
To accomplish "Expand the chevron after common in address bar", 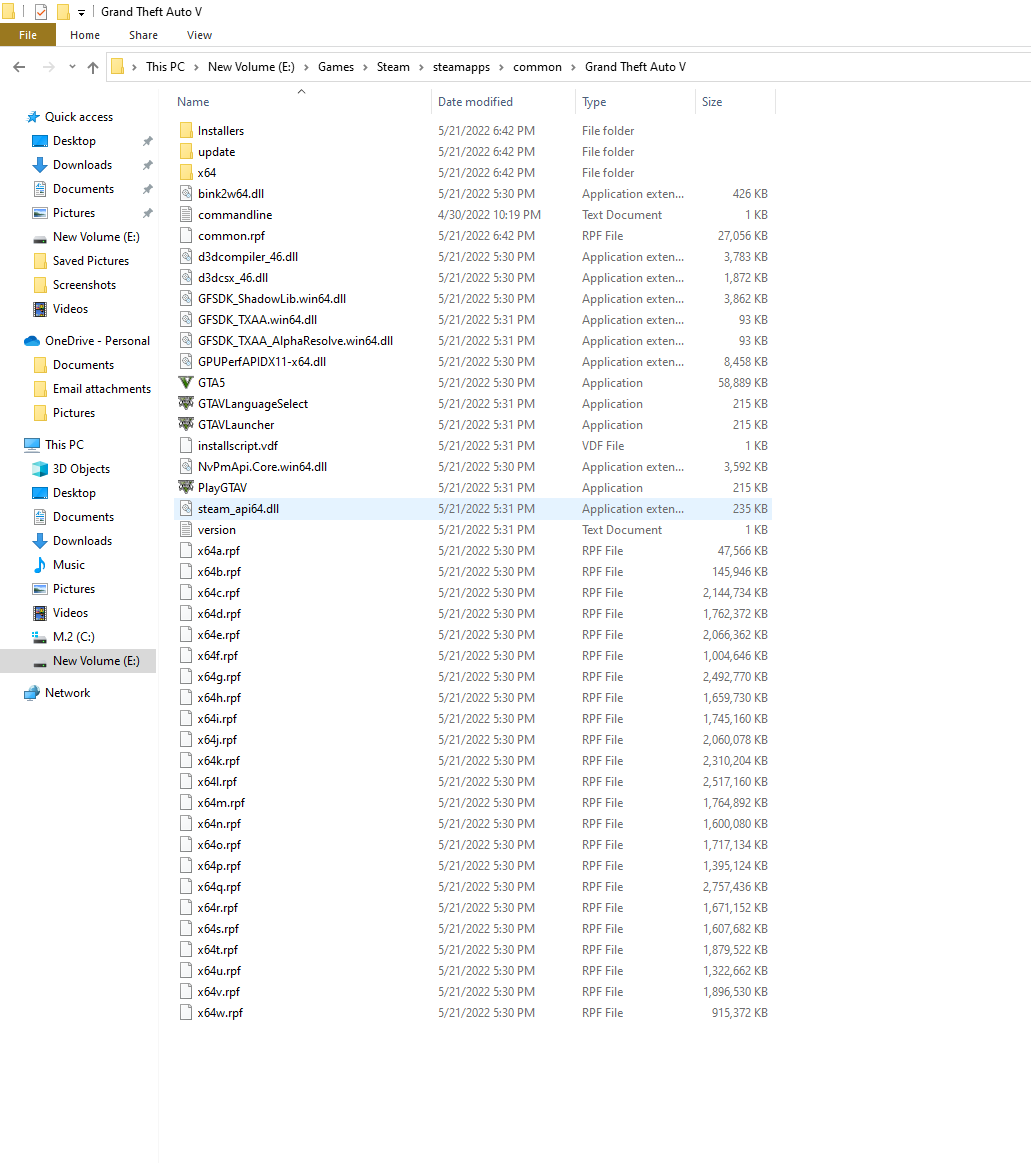I will tap(573, 67).
